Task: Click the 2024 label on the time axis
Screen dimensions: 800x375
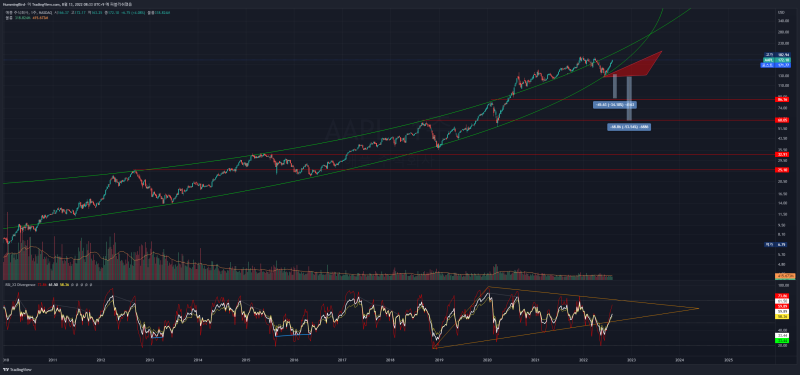Action: point(680,360)
